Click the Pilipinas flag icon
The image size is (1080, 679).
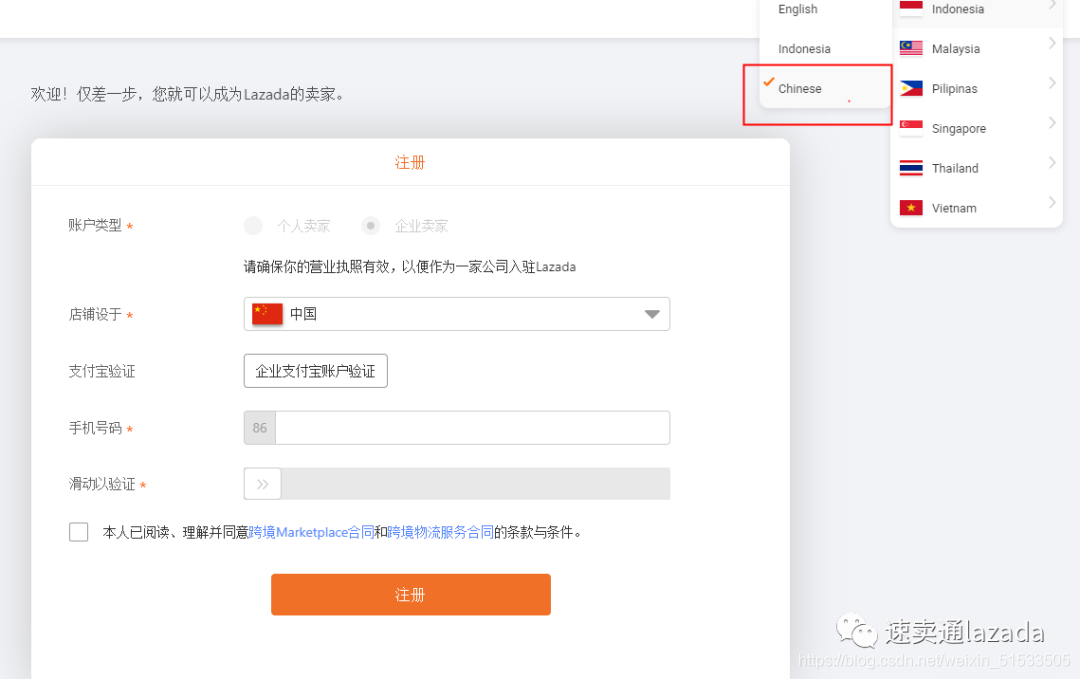point(911,88)
